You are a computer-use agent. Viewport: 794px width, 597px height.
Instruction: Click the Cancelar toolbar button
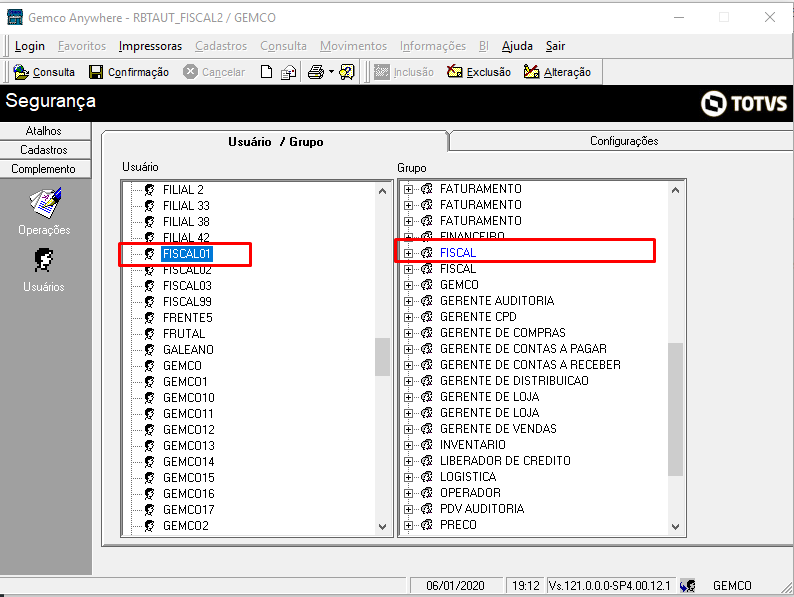coord(214,72)
